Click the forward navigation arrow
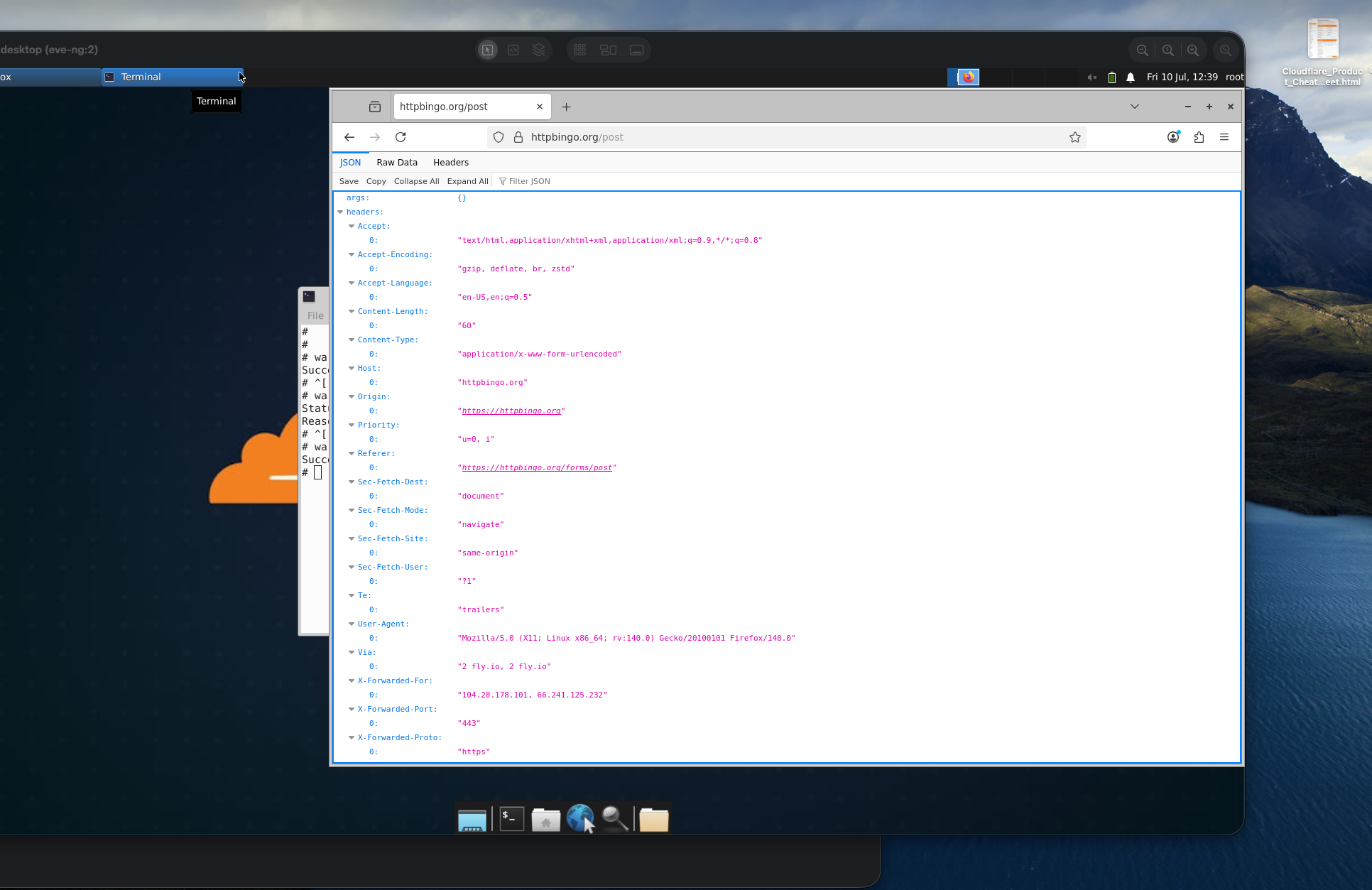The image size is (1372, 890). [375, 137]
